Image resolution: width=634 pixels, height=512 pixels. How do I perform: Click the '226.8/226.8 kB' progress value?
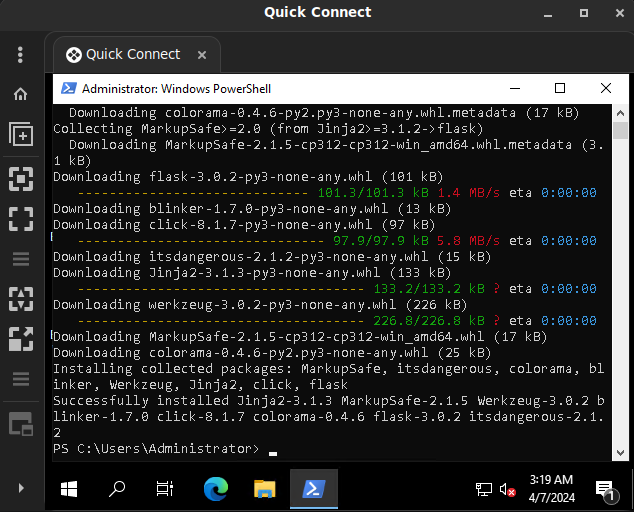[429, 321]
